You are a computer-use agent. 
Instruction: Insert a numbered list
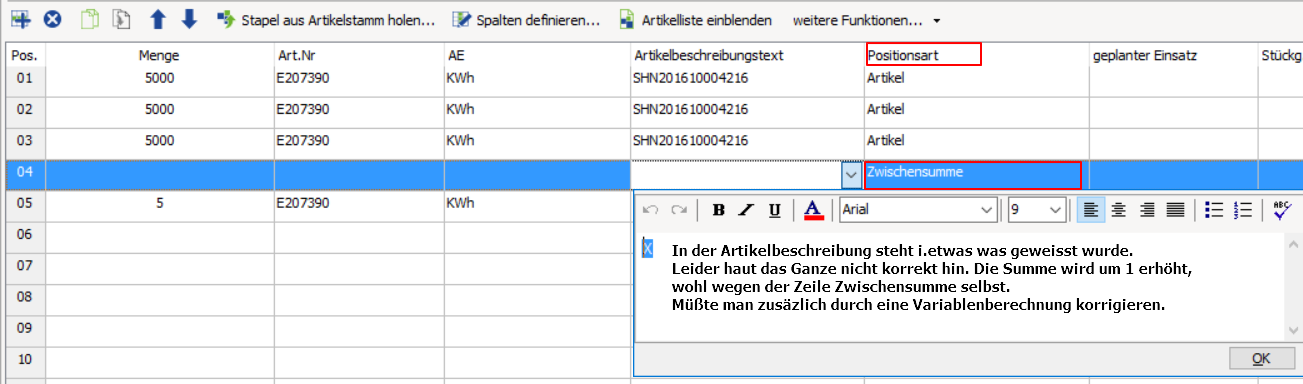click(1243, 210)
